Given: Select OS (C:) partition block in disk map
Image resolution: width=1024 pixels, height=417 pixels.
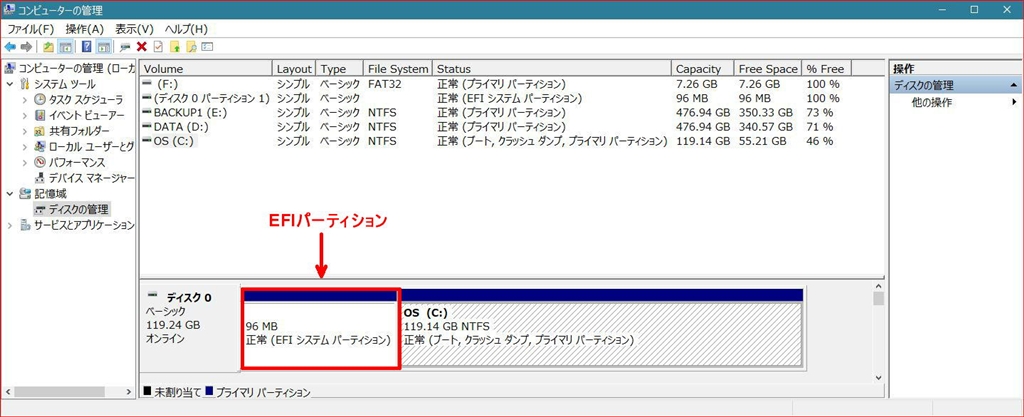Looking at the screenshot, I should [x=601, y=328].
